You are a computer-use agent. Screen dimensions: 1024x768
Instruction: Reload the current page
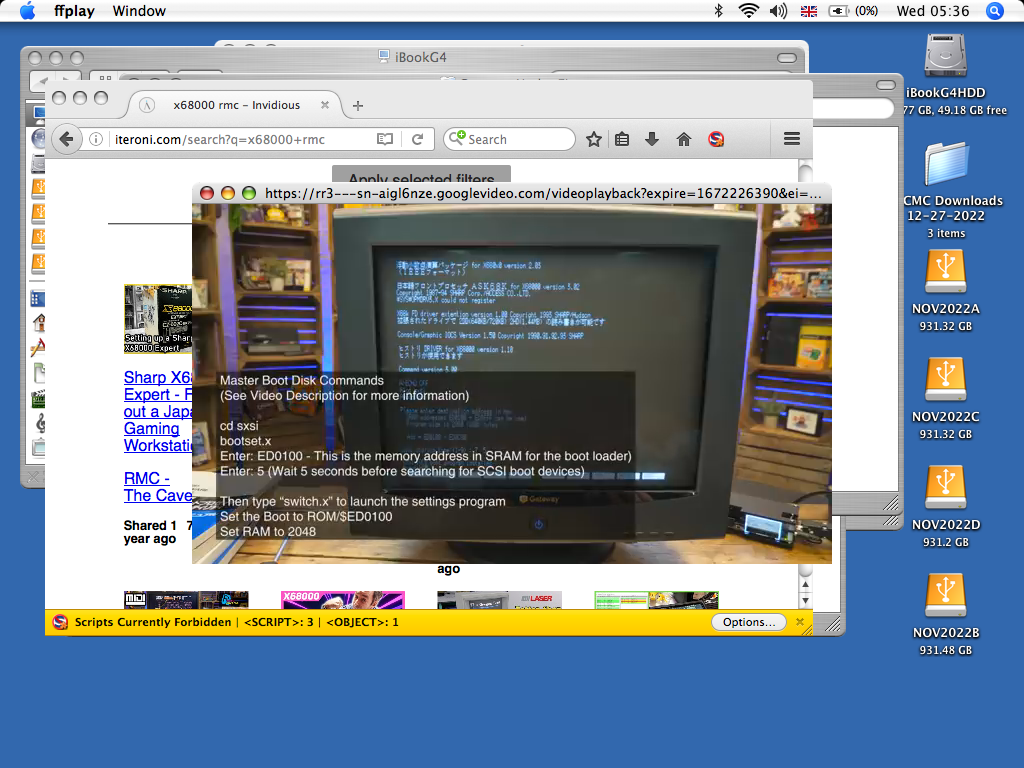[418, 139]
